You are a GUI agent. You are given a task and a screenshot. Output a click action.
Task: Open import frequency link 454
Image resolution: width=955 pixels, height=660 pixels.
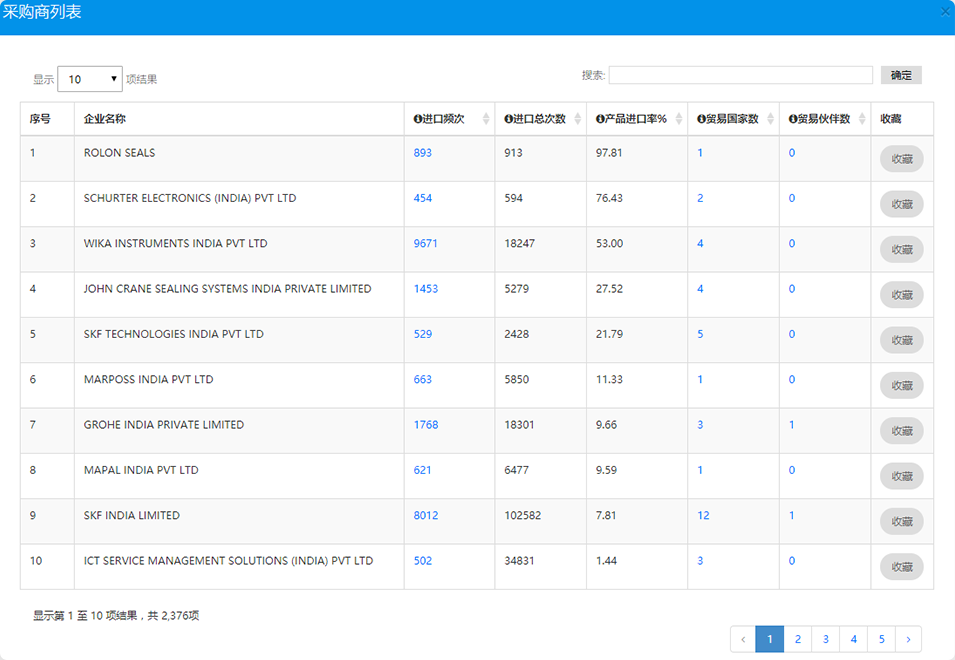pyautogui.click(x=422, y=198)
